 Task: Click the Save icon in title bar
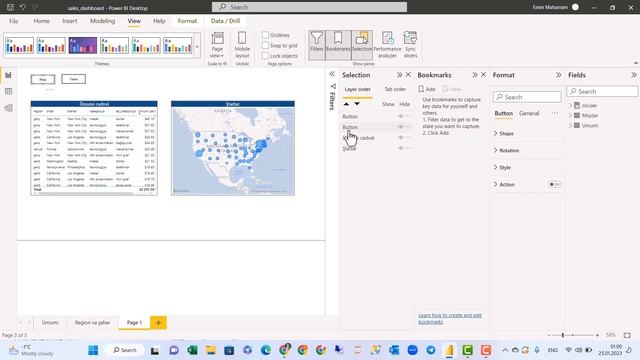pyautogui.click(x=10, y=7)
